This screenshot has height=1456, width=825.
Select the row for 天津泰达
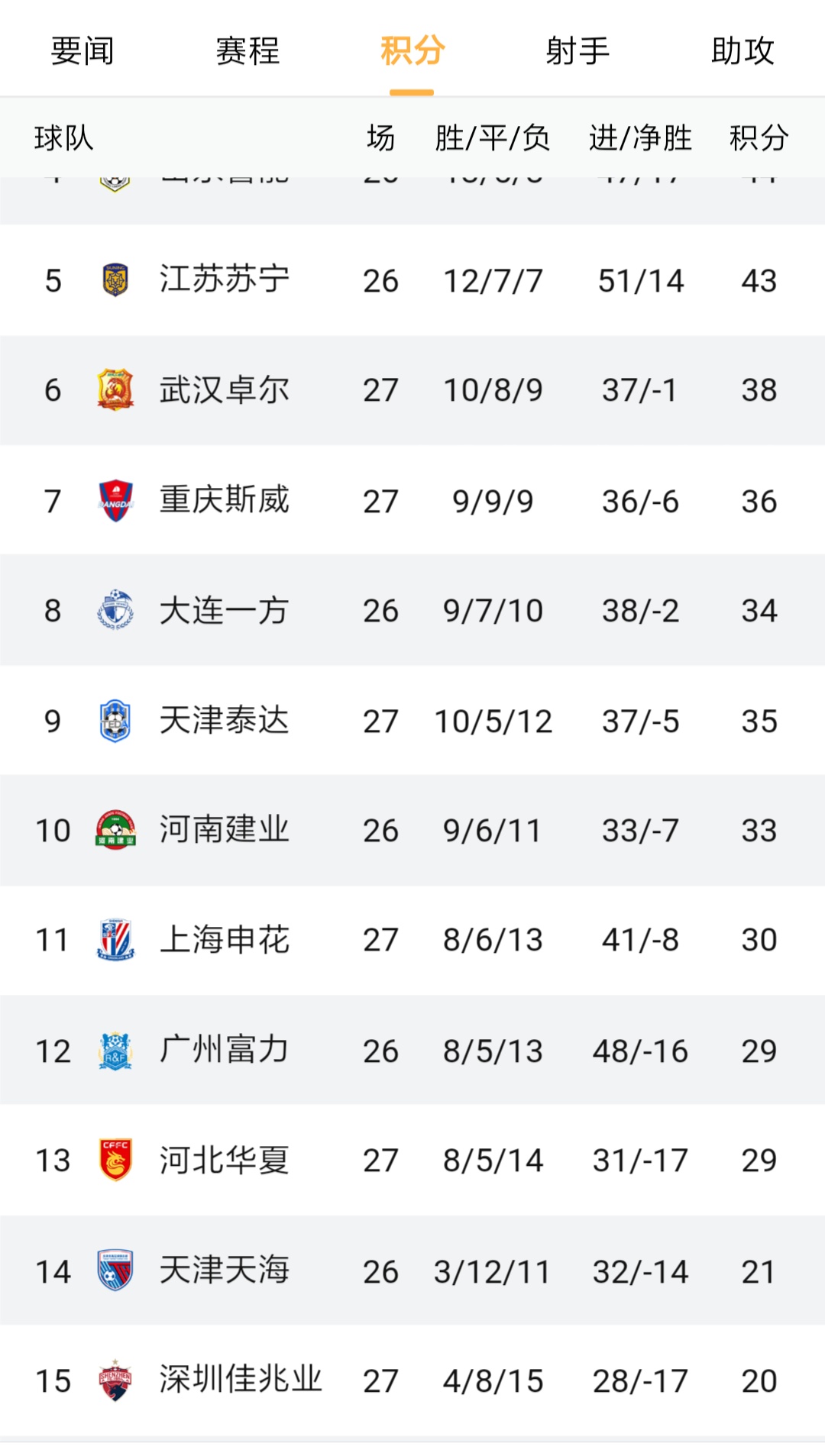tap(412, 720)
